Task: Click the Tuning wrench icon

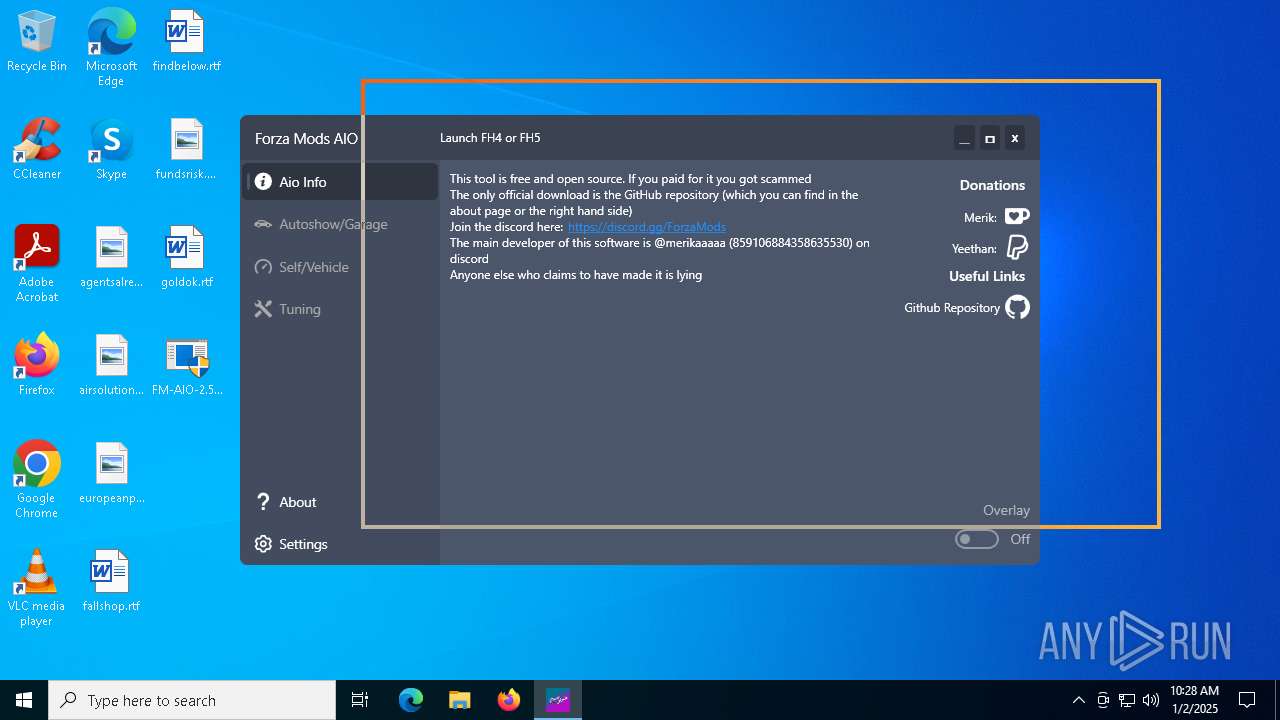Action: click(263, 309)
